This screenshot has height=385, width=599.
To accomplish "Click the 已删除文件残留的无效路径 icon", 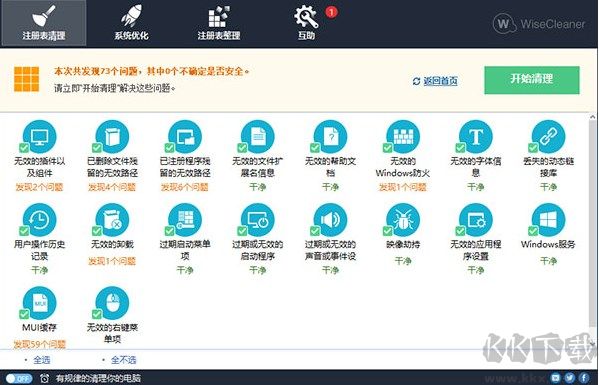I will [112, 137].
